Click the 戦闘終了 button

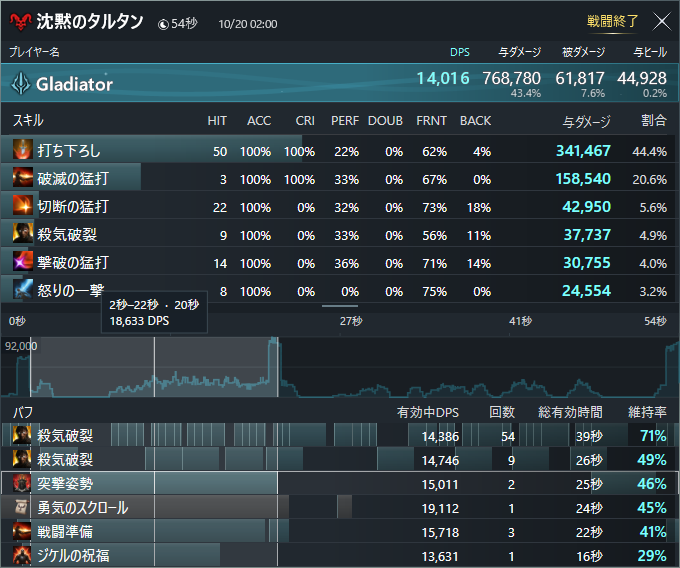point(612,21)
